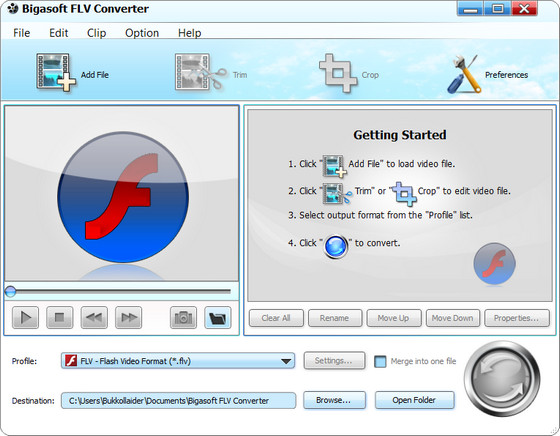Viewport: 560px width, 436px height.
Task: Click the Crop tool icon
Action: click(338, 73)
